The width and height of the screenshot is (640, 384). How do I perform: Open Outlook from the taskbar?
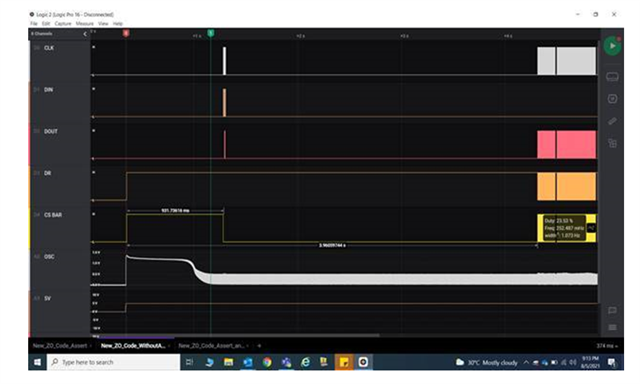pos(247,362)
